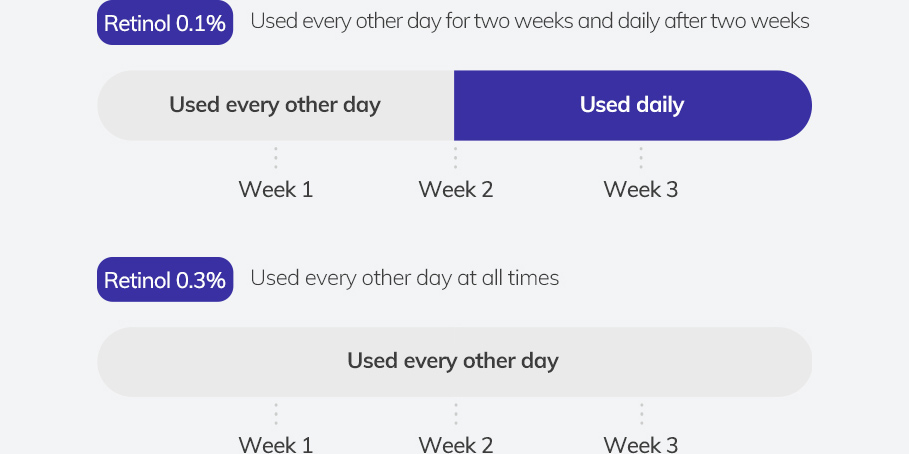Click dotted marker above Week 2 in Retinol 0.3% chart
909x454 pixels.
[456, 414]
